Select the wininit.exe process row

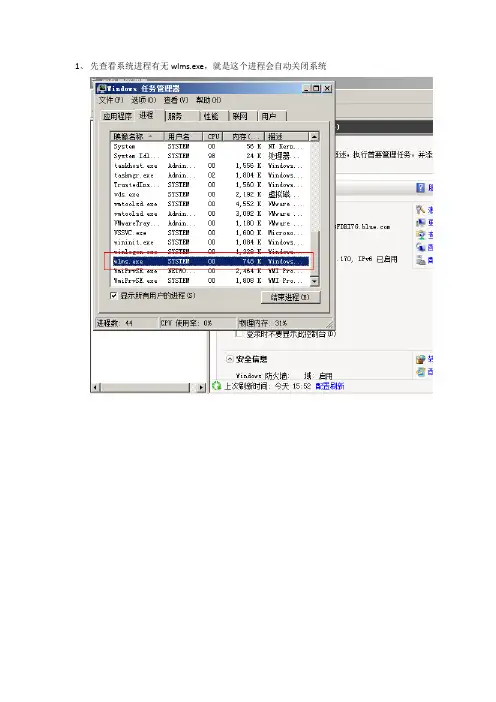pos(210,242)
